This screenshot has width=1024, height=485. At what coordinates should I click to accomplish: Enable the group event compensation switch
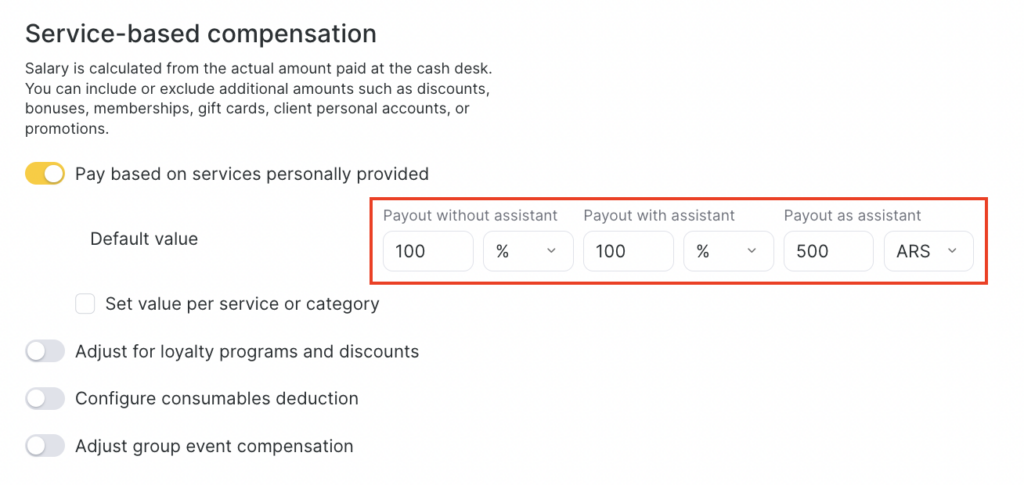coord(45,446)
